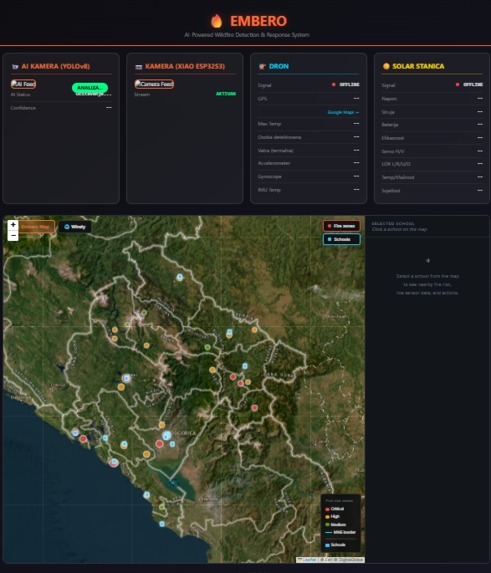Select the easternmost red critical fire marker

pos(255,408)
